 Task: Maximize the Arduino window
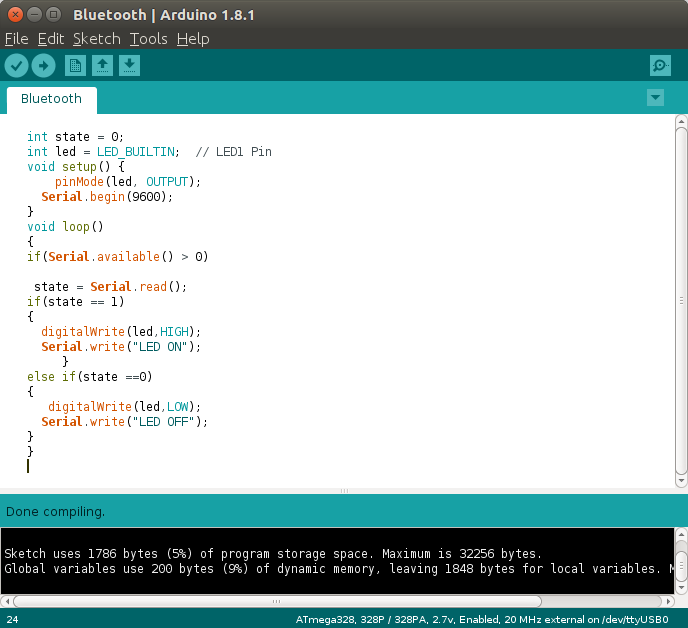tap(54, 15)
